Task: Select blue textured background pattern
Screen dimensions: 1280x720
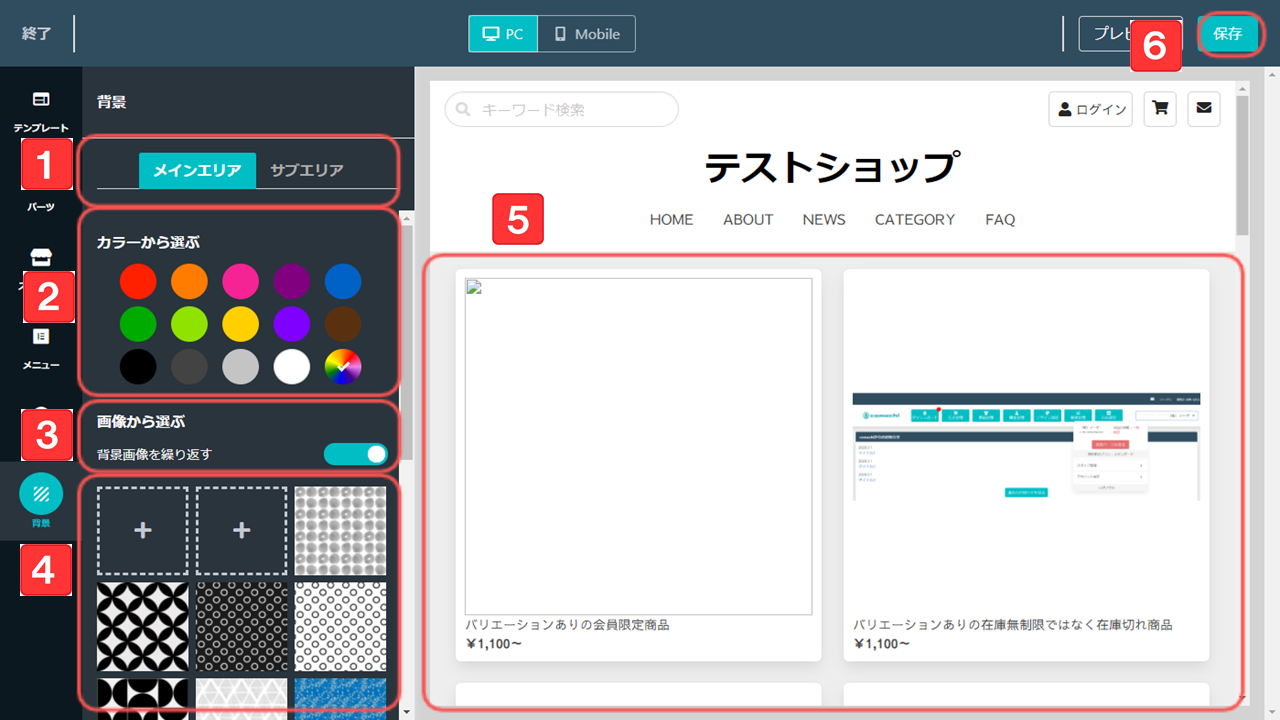Action: [340, 698]
